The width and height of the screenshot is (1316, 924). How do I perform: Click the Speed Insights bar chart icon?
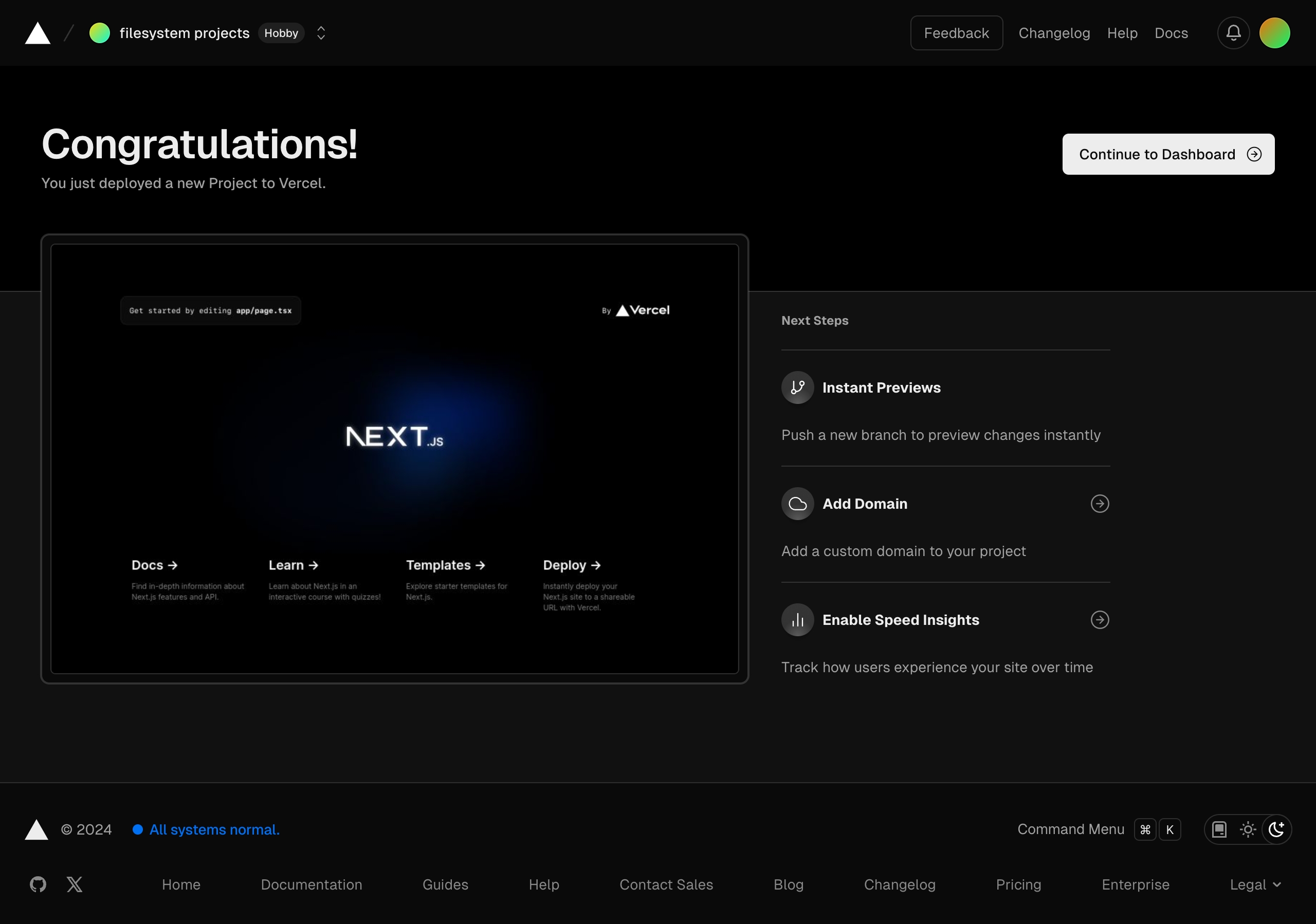[x=797, y=620]
